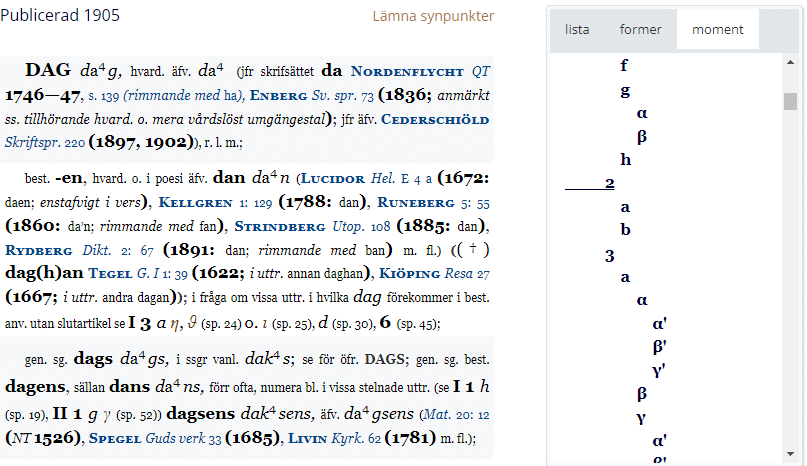Select moment α listed under g
This screenshot has width=807, height=466.
point(642,113)
